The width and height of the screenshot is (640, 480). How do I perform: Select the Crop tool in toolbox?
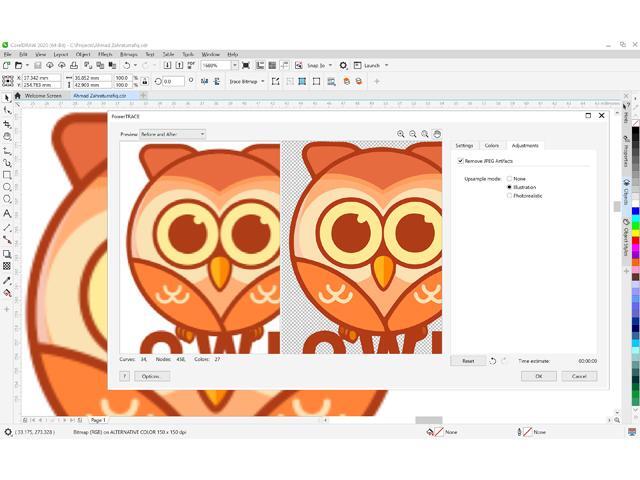coord(7,123)
